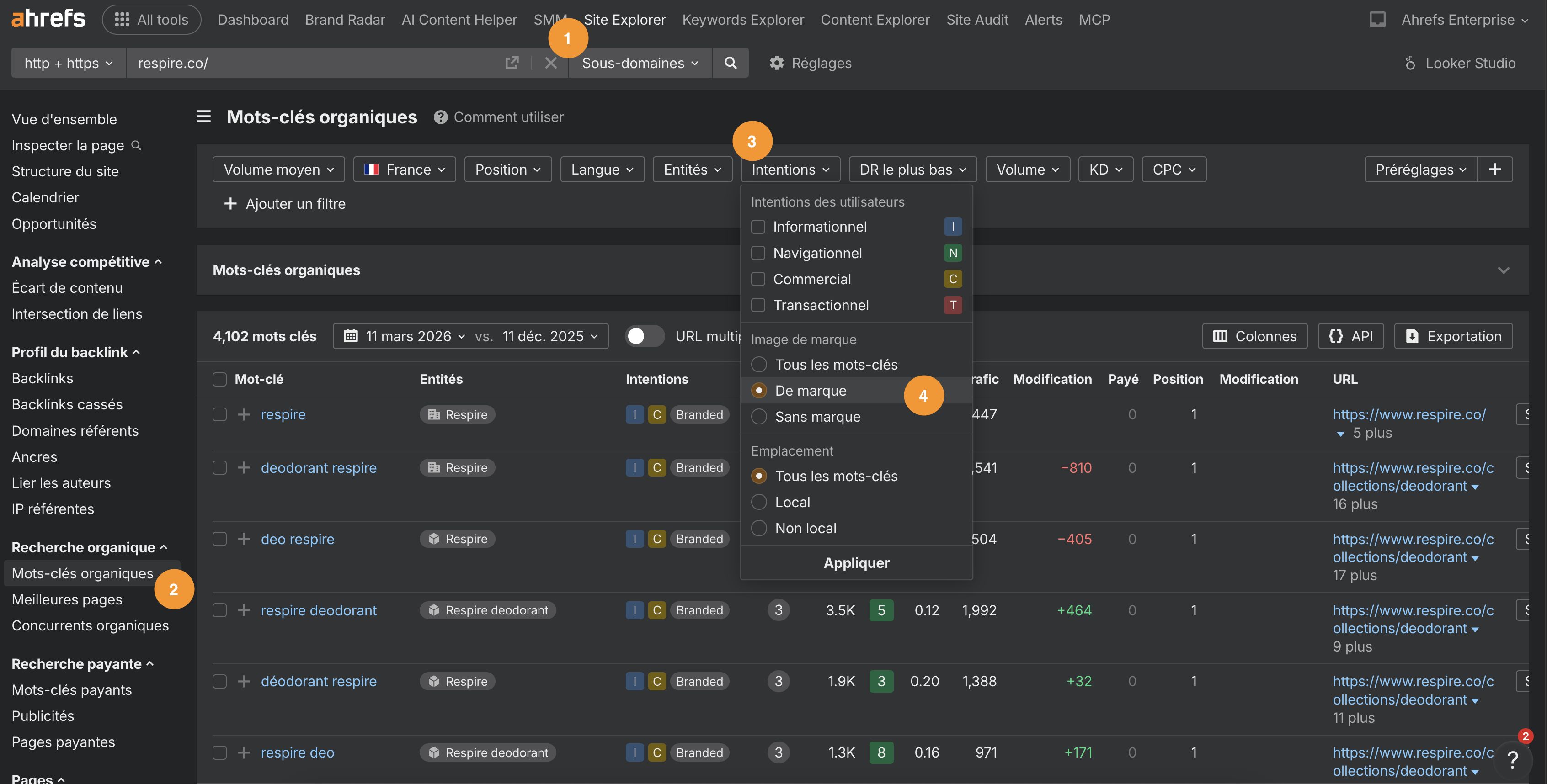Check the Informationnel intent checkbox
Screen dimensions: 1547x784
[757, 226]
